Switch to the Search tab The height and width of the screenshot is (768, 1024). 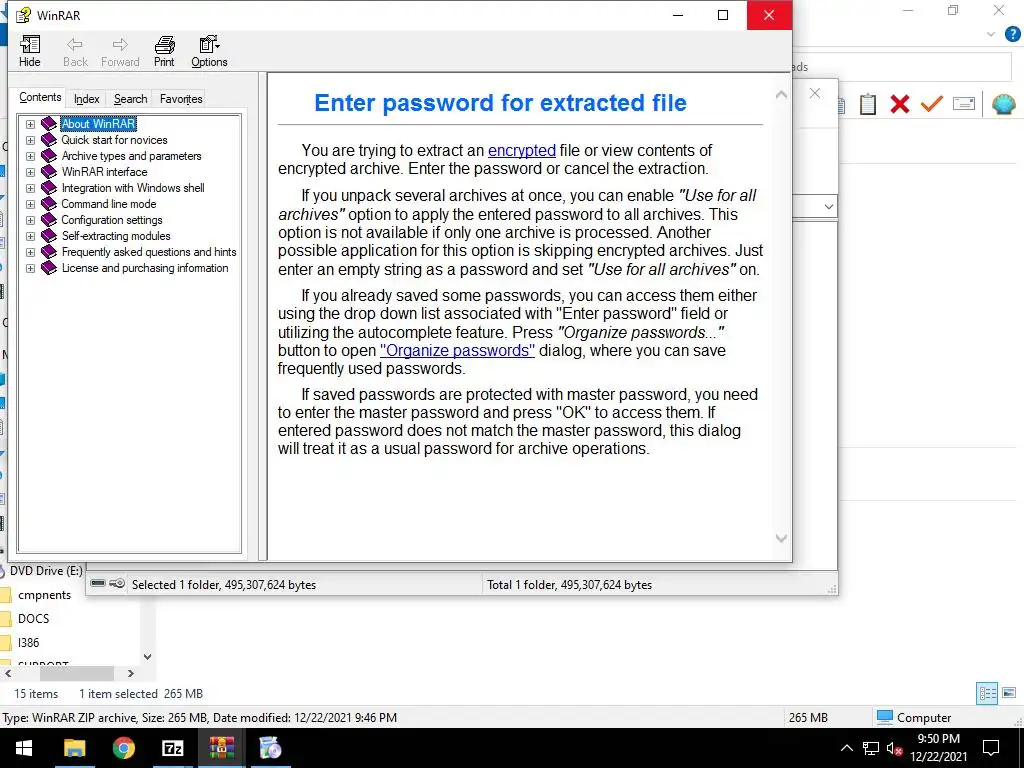130,99
